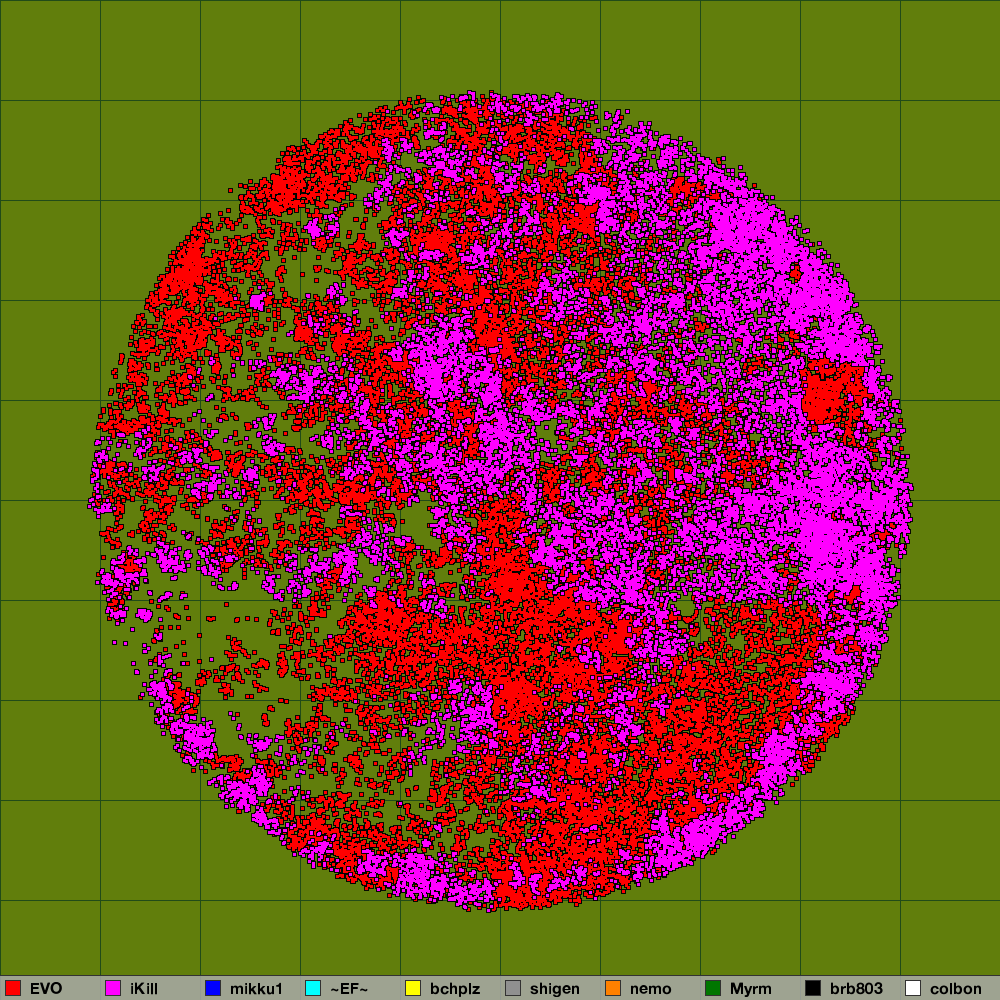Screen dimensions: 1000x1000
Task: Click the EVO player name label
Action: pyautogui.click(x=46, y=989)
